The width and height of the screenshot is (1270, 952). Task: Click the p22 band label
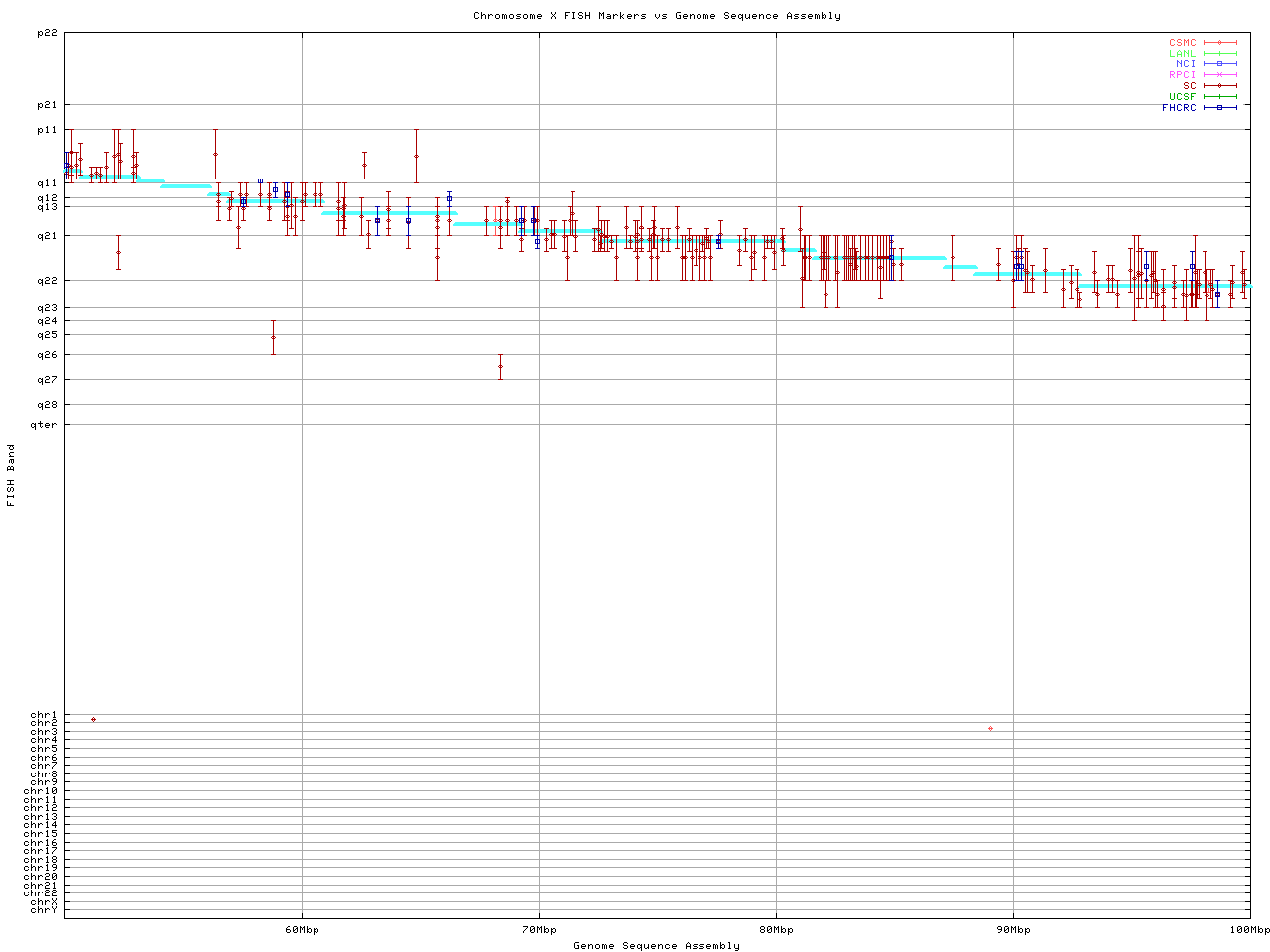tap(47, 33)
